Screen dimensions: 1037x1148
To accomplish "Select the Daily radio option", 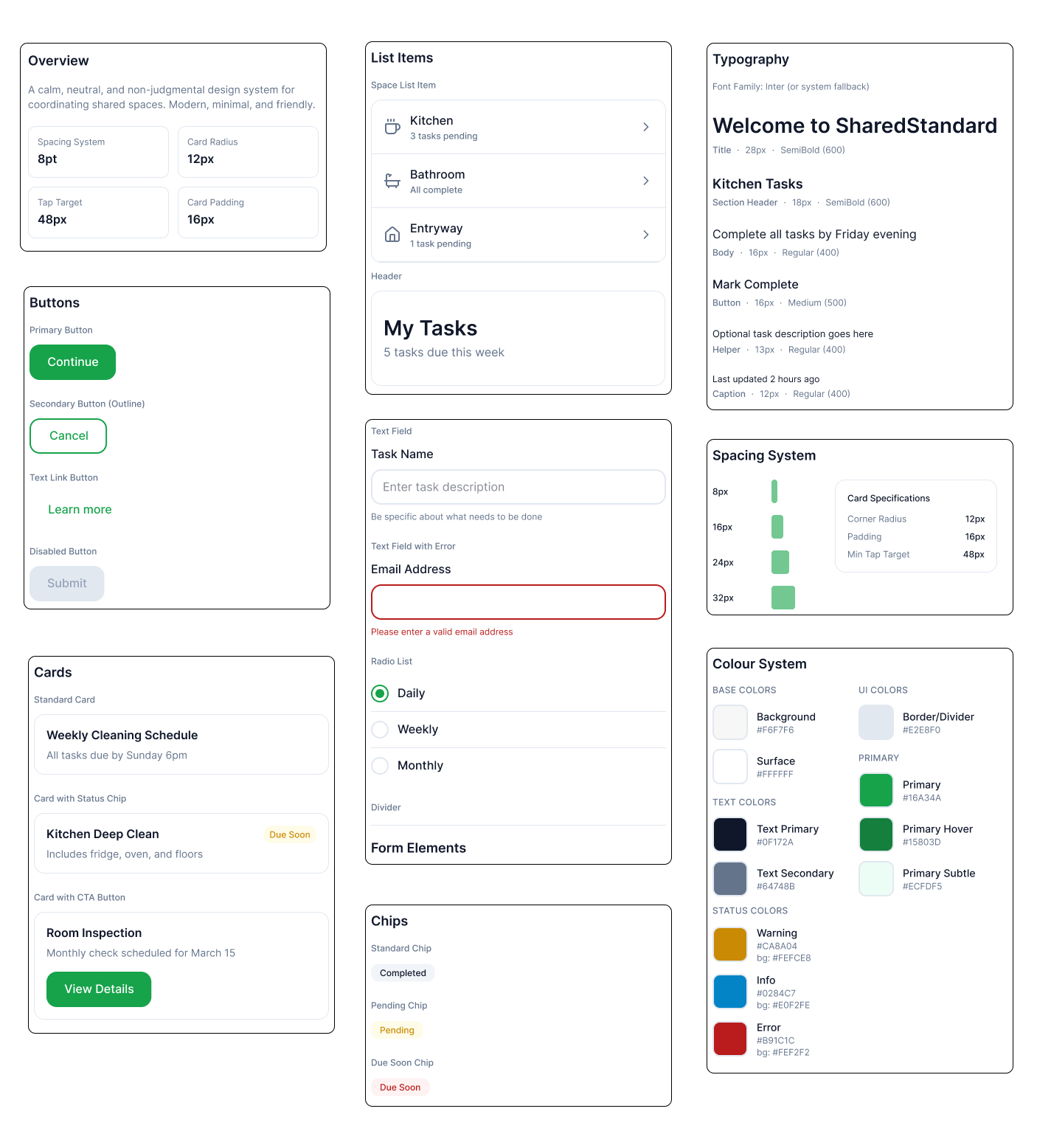I will (380, 694).
